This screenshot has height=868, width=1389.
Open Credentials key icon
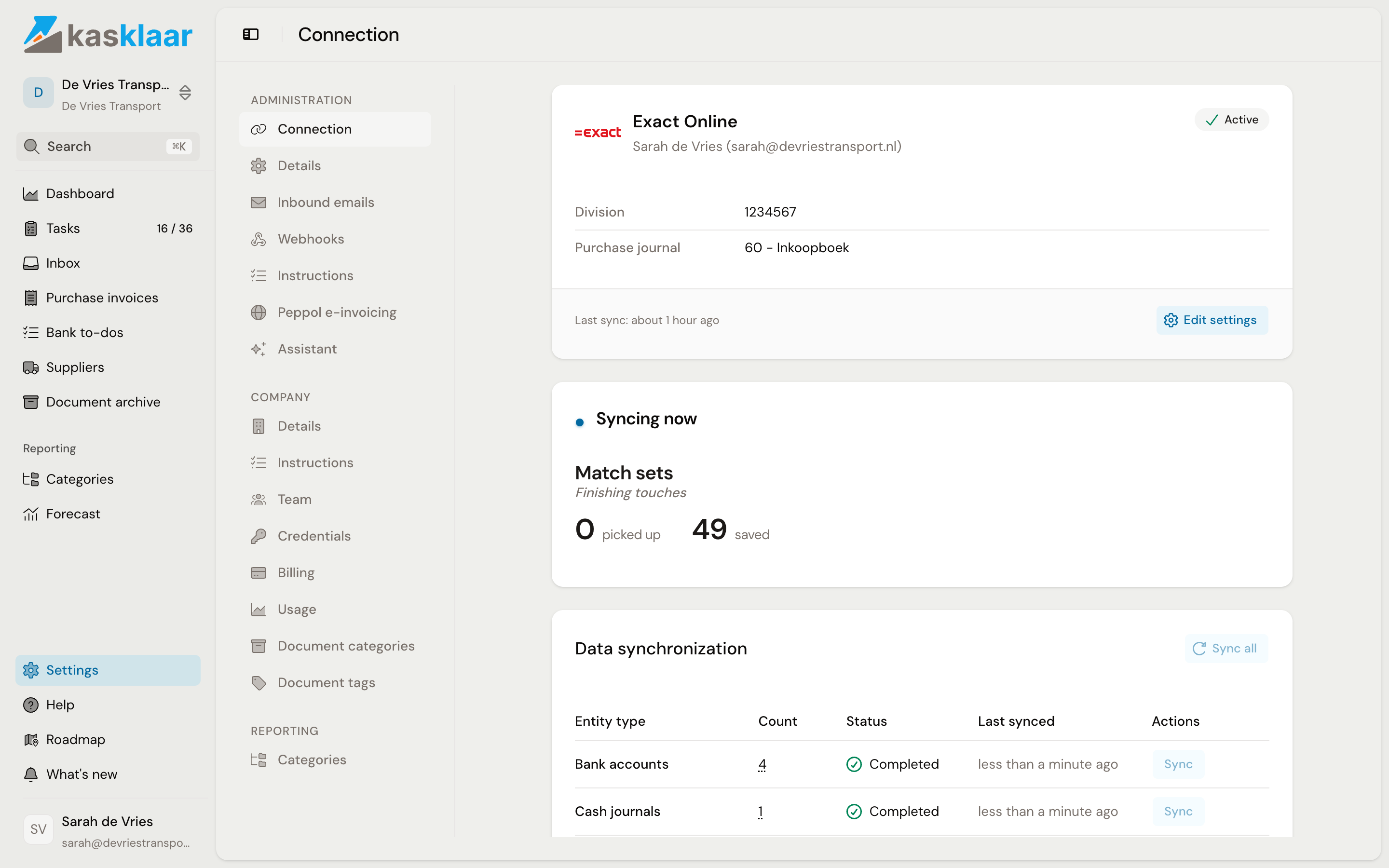(x=259, y=536)
